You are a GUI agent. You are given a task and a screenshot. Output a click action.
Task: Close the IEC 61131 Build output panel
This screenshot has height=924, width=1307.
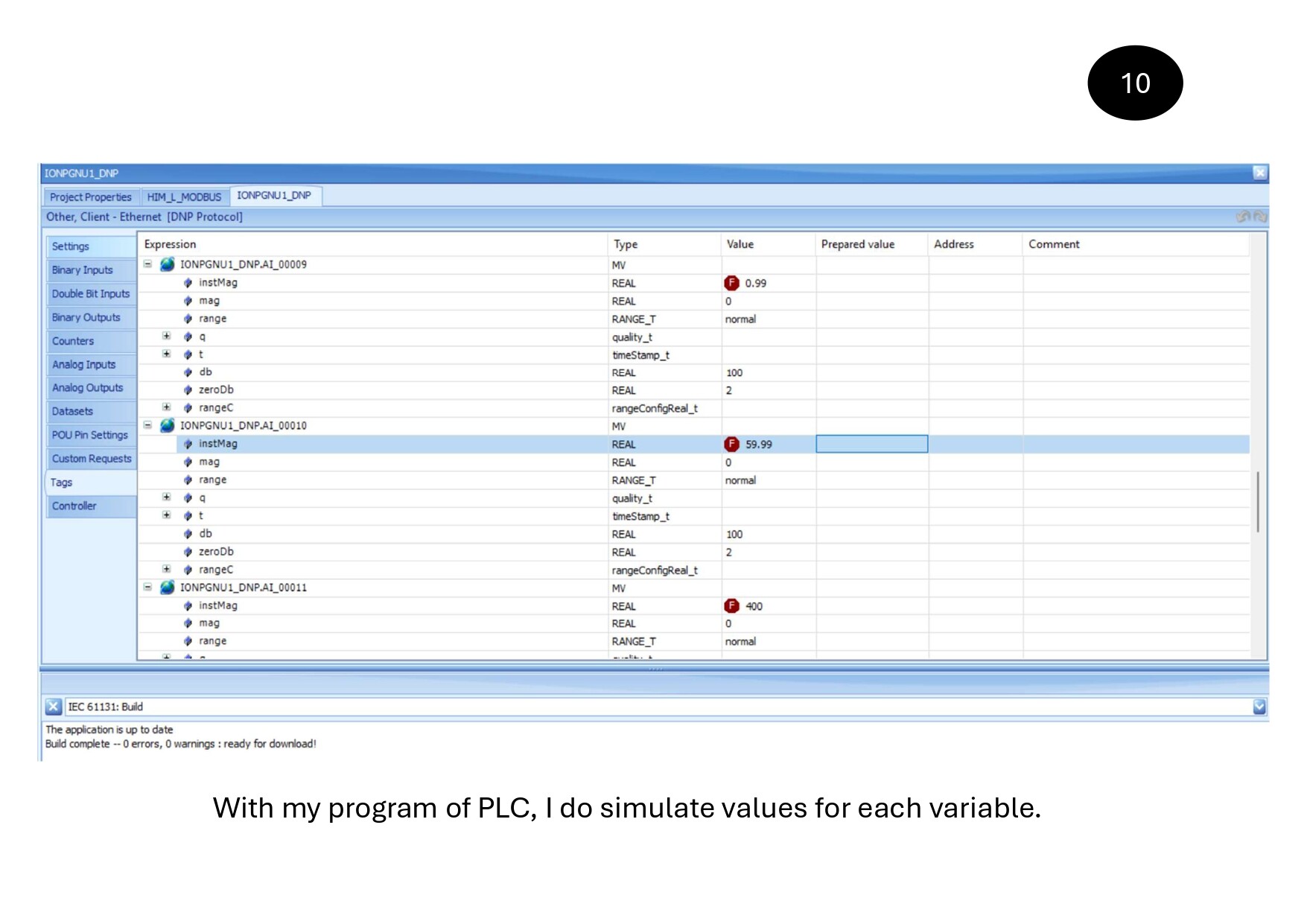click(x=53, y=707)
